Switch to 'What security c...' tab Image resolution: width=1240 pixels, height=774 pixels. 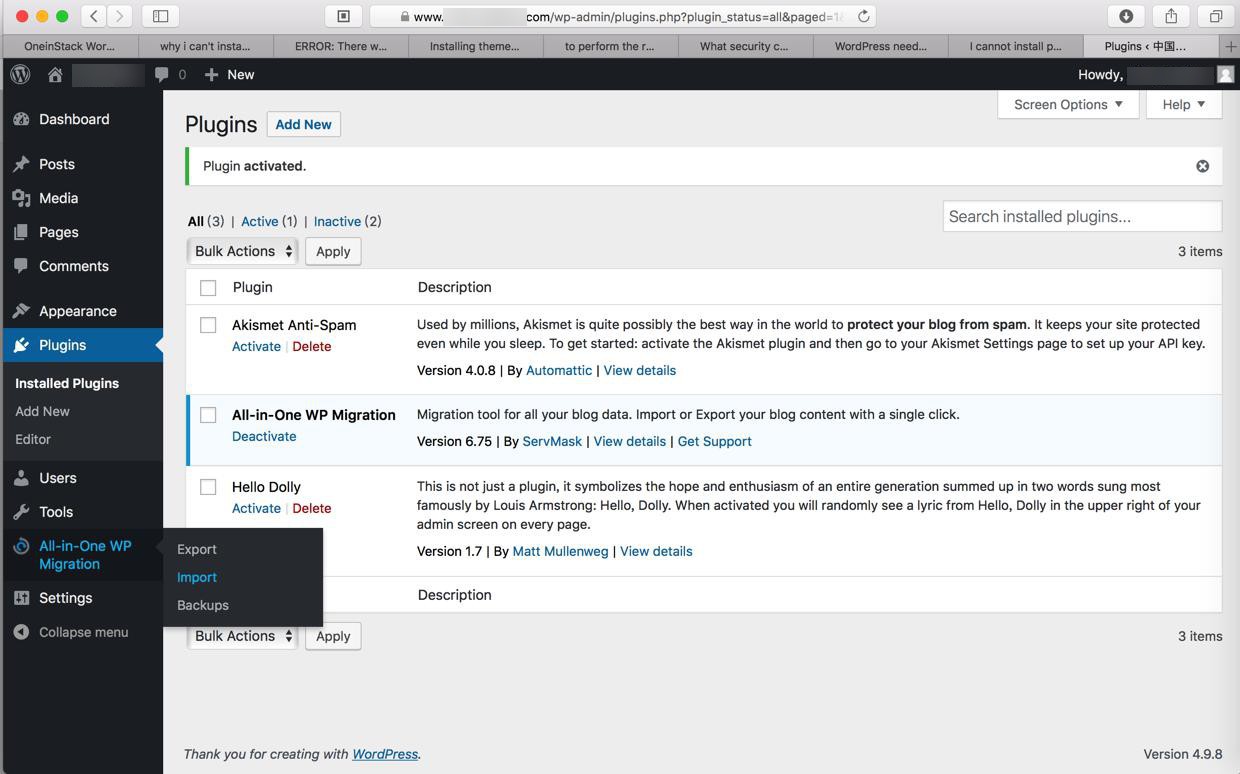coord(744,46)
